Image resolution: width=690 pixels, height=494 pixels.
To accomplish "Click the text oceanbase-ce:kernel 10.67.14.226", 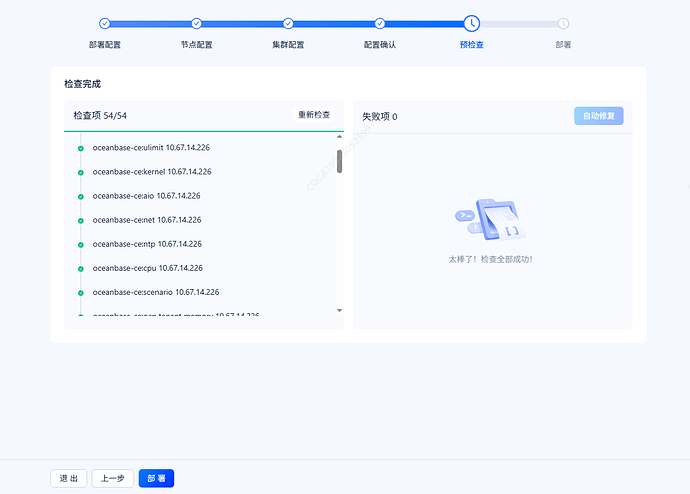I will point(152,172).
